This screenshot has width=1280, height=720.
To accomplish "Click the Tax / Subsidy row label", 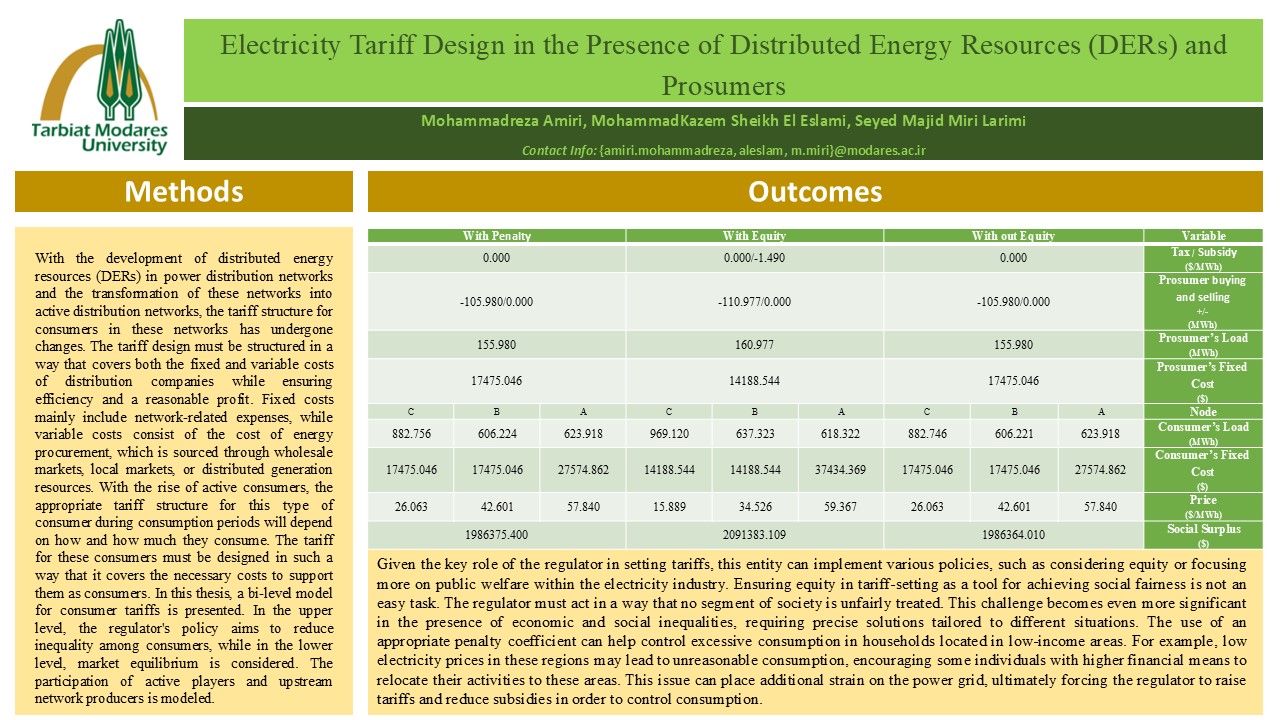I will [x=1203, y=258].
